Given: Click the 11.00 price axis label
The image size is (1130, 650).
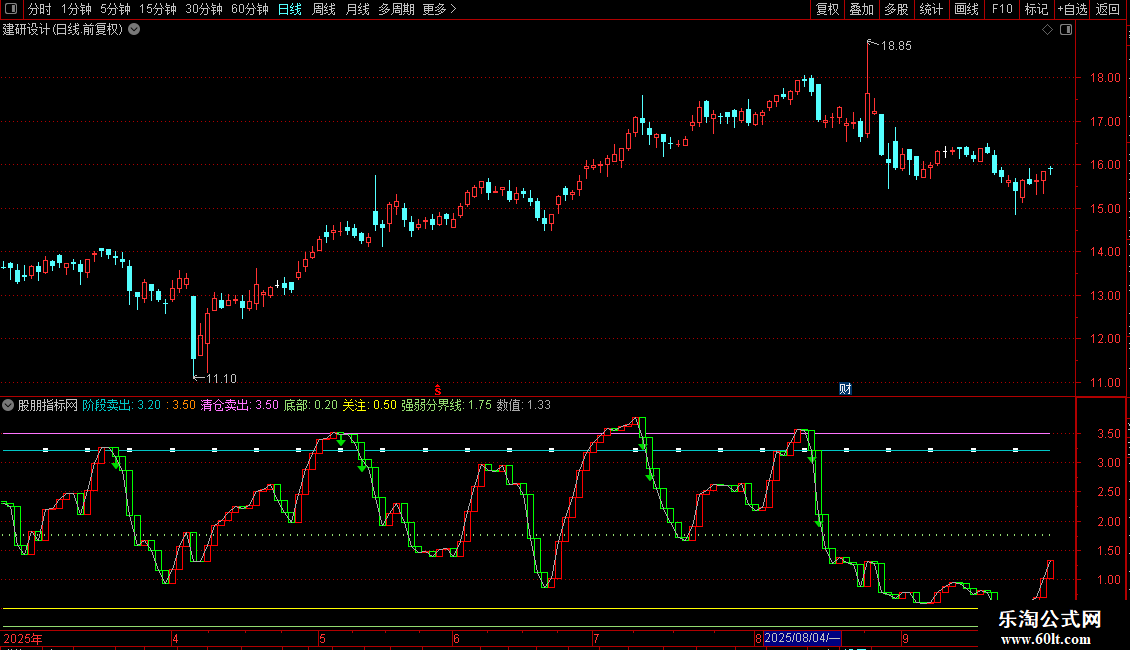Looking at the screenshot, I should click(1105, 383).
